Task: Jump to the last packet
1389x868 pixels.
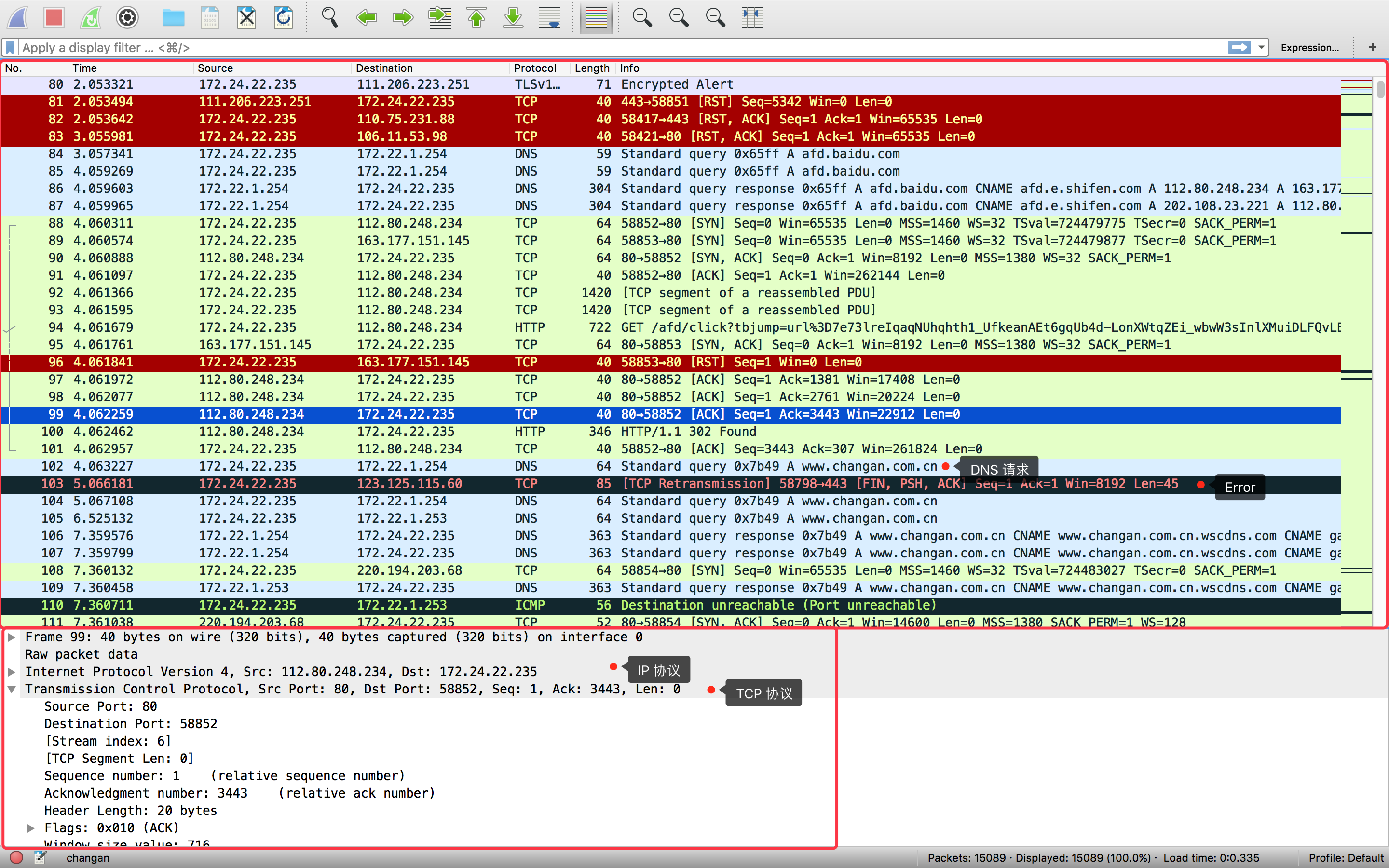Action: coord(513,17)
